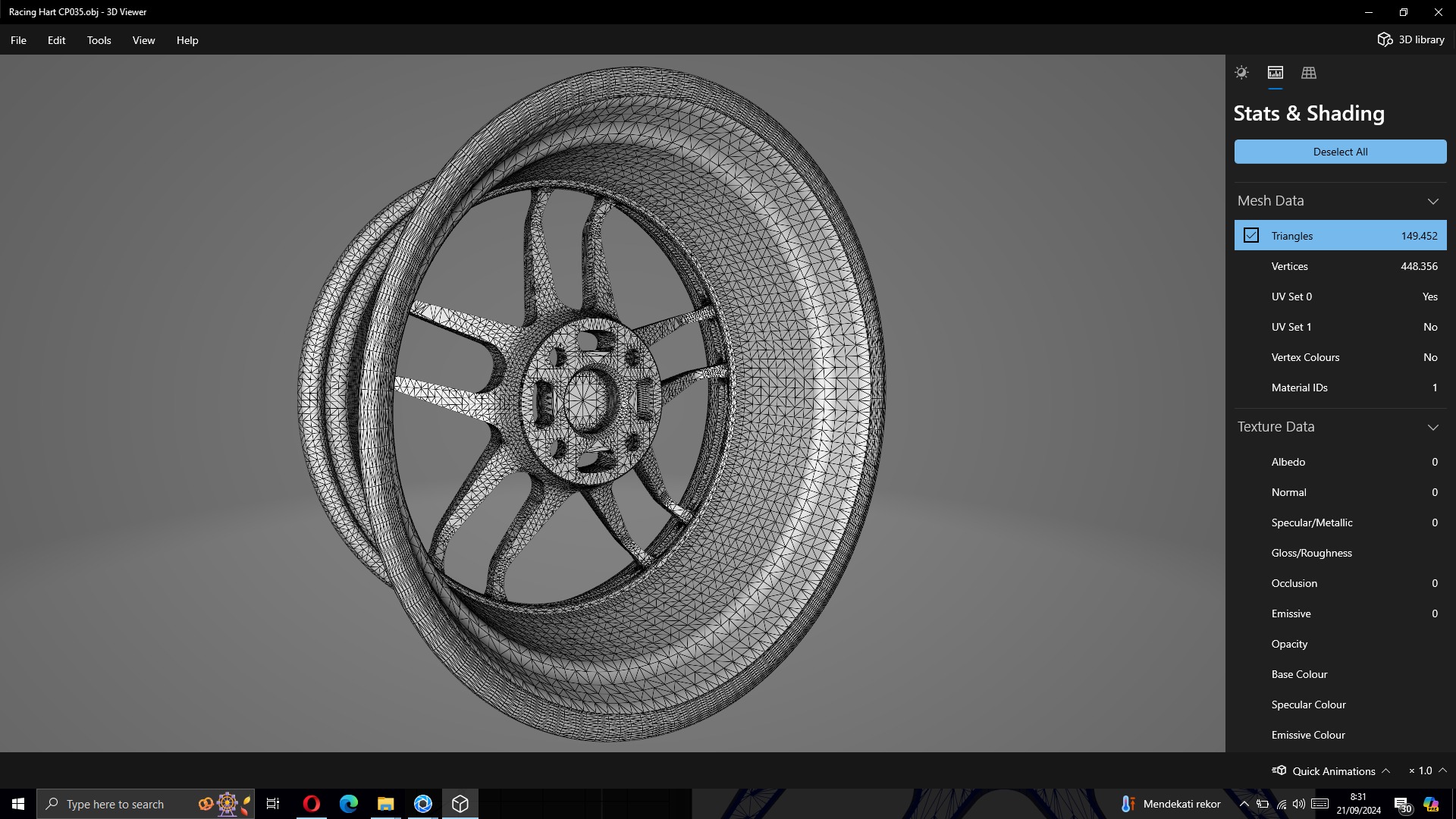1456x819 pixels.
Task: Open the View menu
Action: [143, 40]
